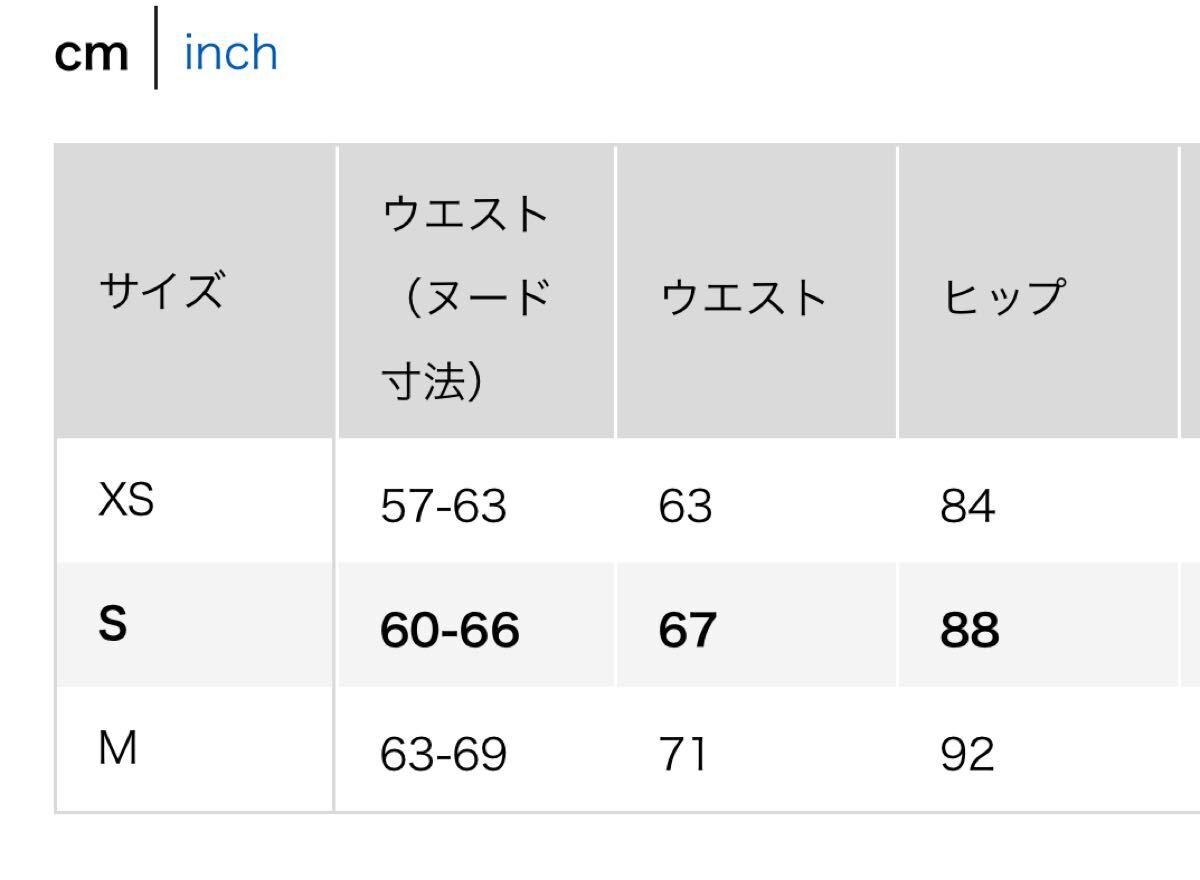Image resolution: width=1200 pixels, height=880 pixels.
Task: Click the S hip value 88
Action: [969, 630]
